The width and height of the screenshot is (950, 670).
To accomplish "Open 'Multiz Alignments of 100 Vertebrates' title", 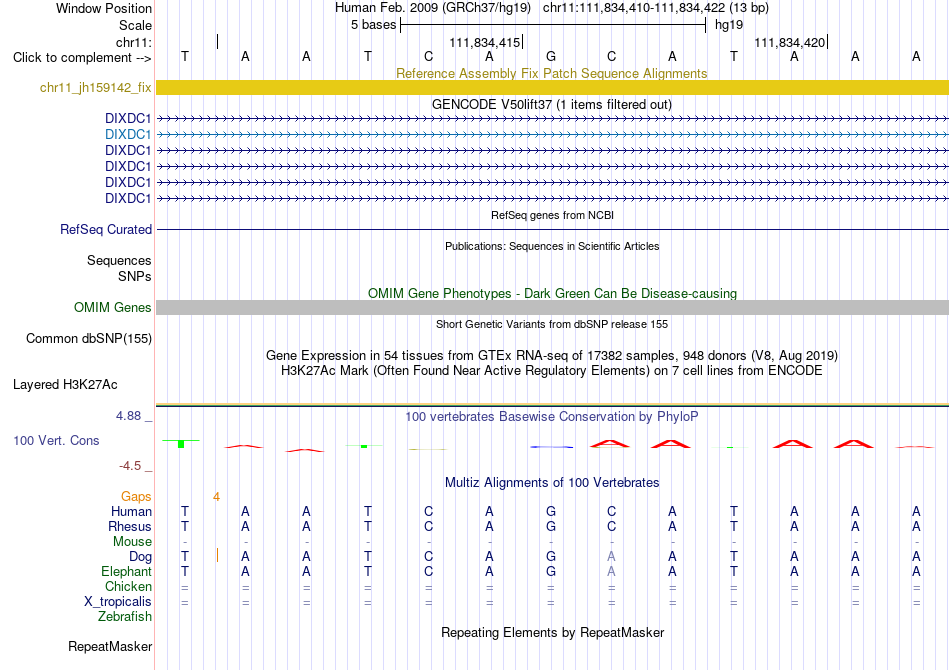I will coord(552,483).
